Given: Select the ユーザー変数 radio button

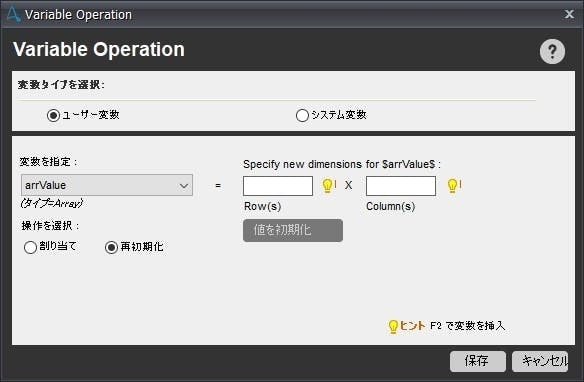Looking at the screenshot, I should pyautogui.click(x=53, y=115).
